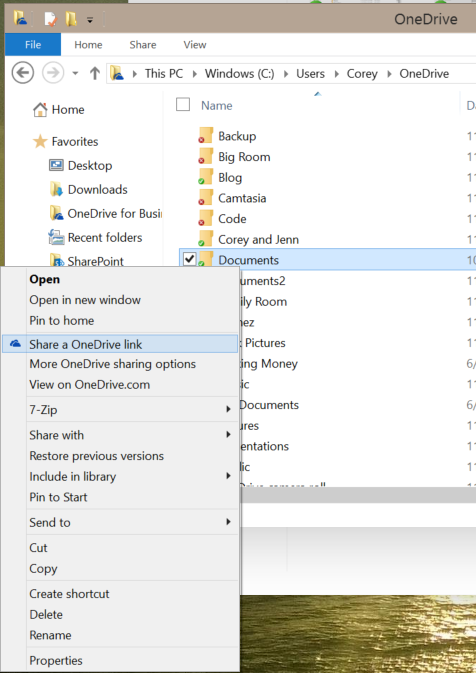
Task: Click the New folder quick access icon
Action: coord(71,18)
